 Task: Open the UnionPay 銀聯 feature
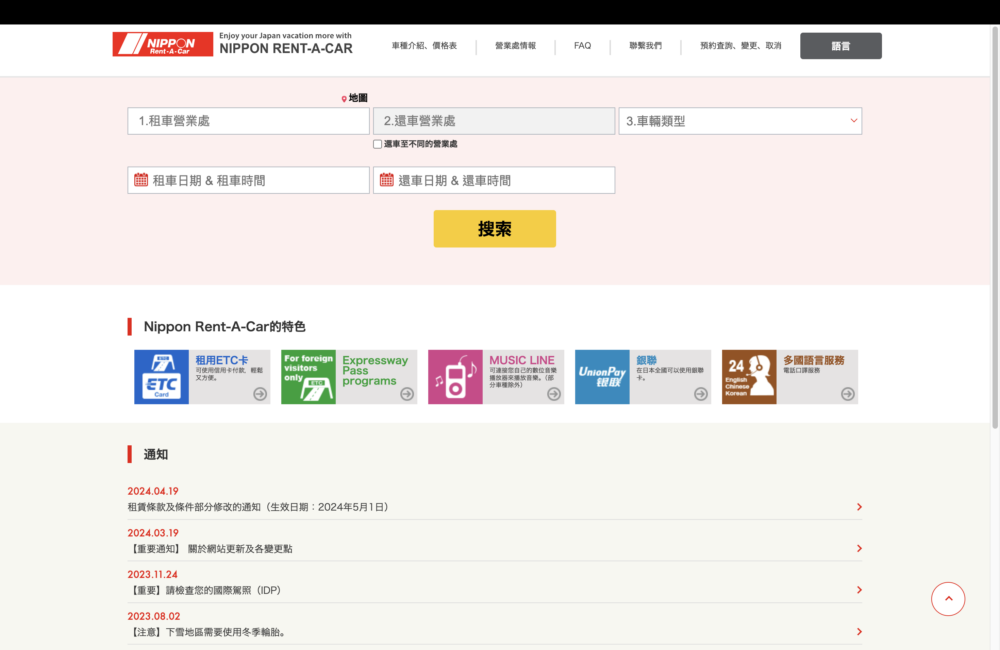pos(602,377)
